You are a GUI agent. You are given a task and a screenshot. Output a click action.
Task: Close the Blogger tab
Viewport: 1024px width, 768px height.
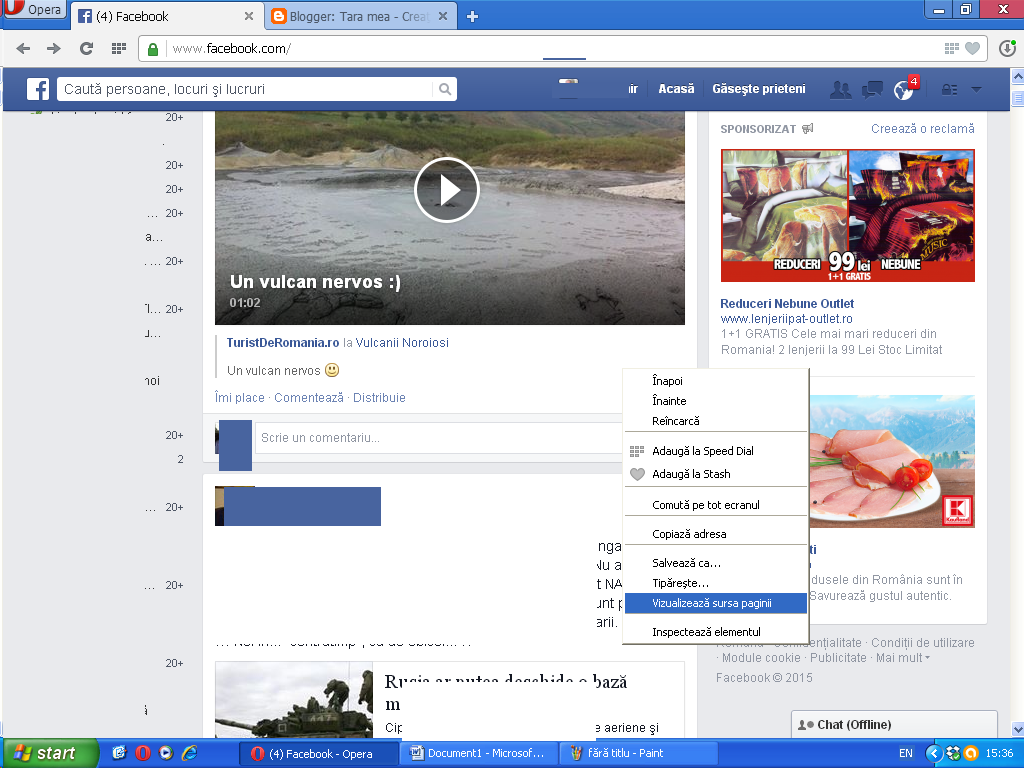point(443,16)
